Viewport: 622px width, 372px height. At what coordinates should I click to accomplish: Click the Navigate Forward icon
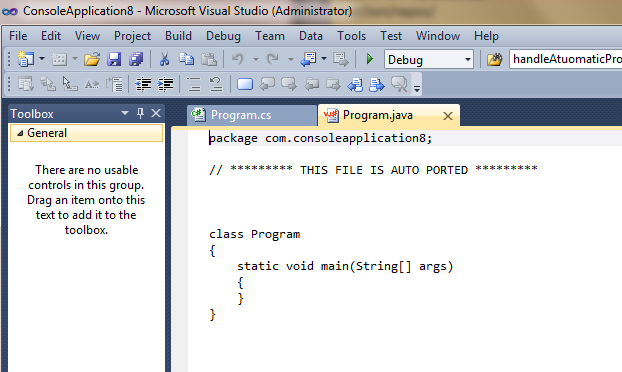[341, 59]
